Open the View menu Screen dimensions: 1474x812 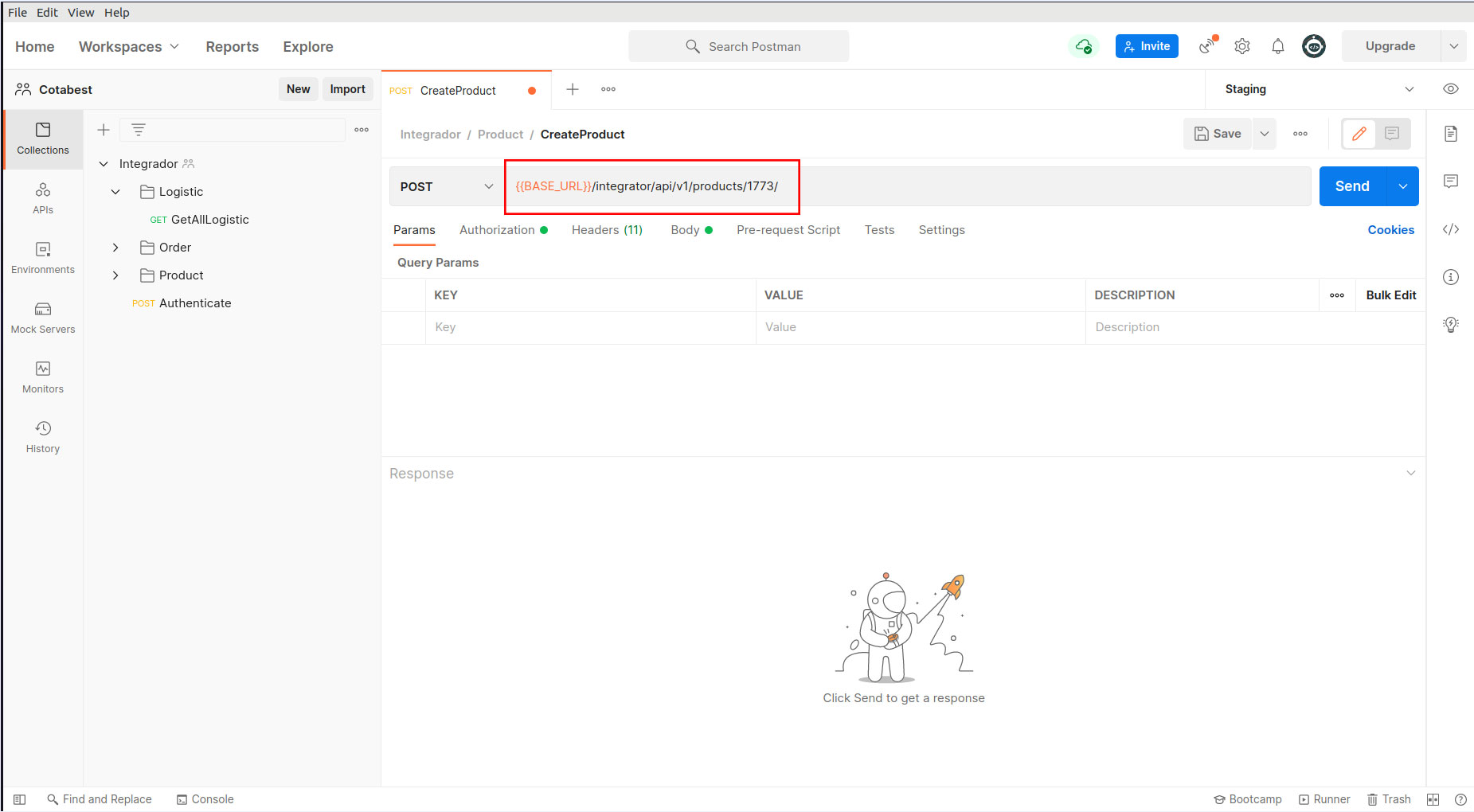(x=80, y=13)
